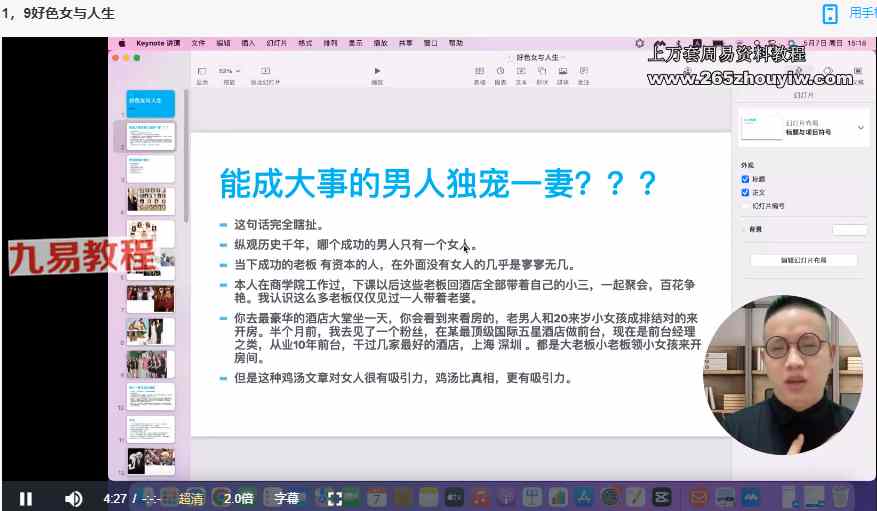Uncheck the 标题 (title) checkbox
Viewport: 877px width, 511px height.
[x=745, y=179]
